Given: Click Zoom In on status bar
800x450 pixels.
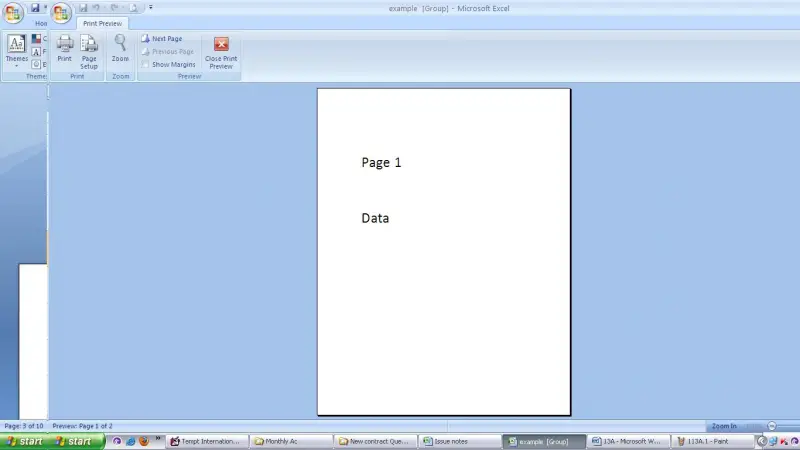Looking at the screenshot, I should click(724, 426).
